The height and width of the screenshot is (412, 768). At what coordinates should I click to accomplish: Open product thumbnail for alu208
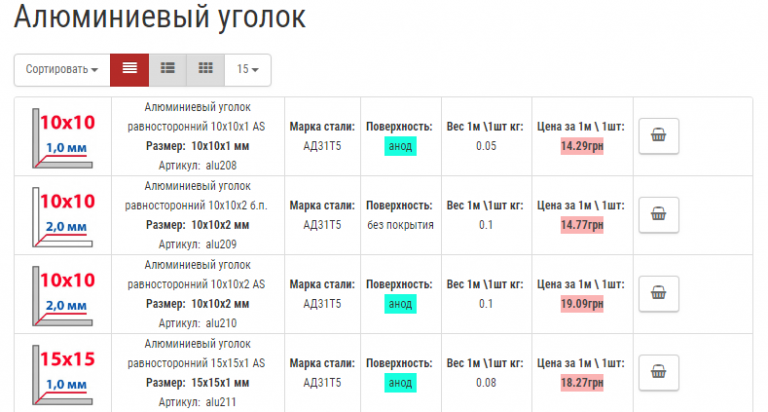64,136
